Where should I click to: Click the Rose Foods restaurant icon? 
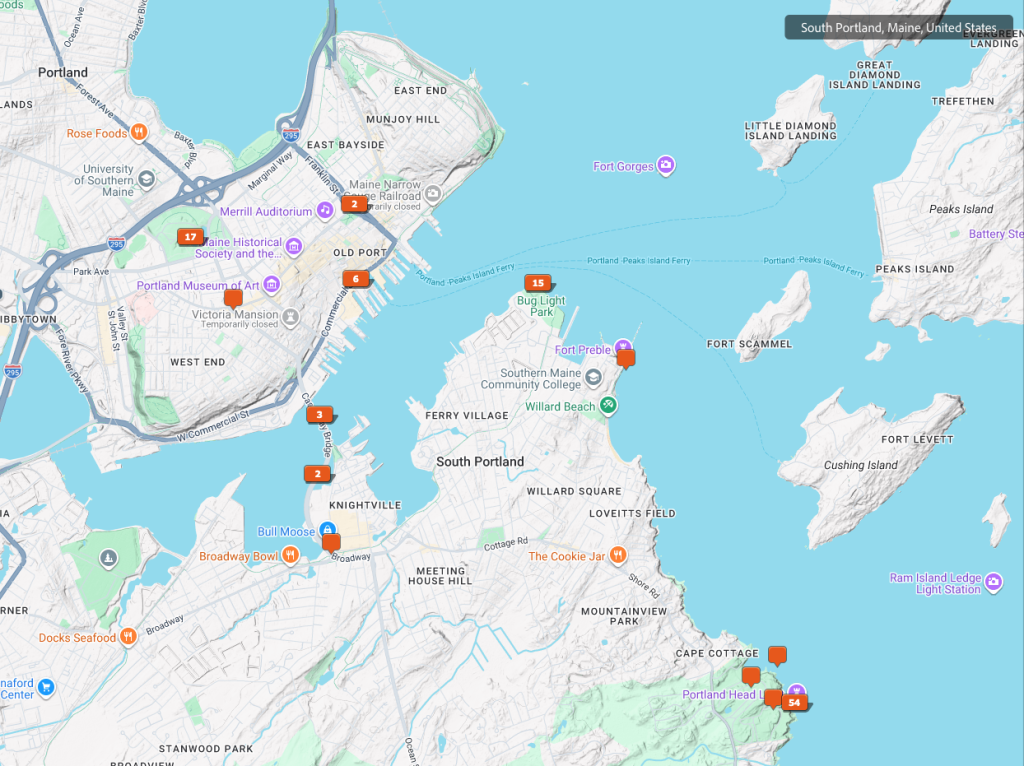point(140,133)
